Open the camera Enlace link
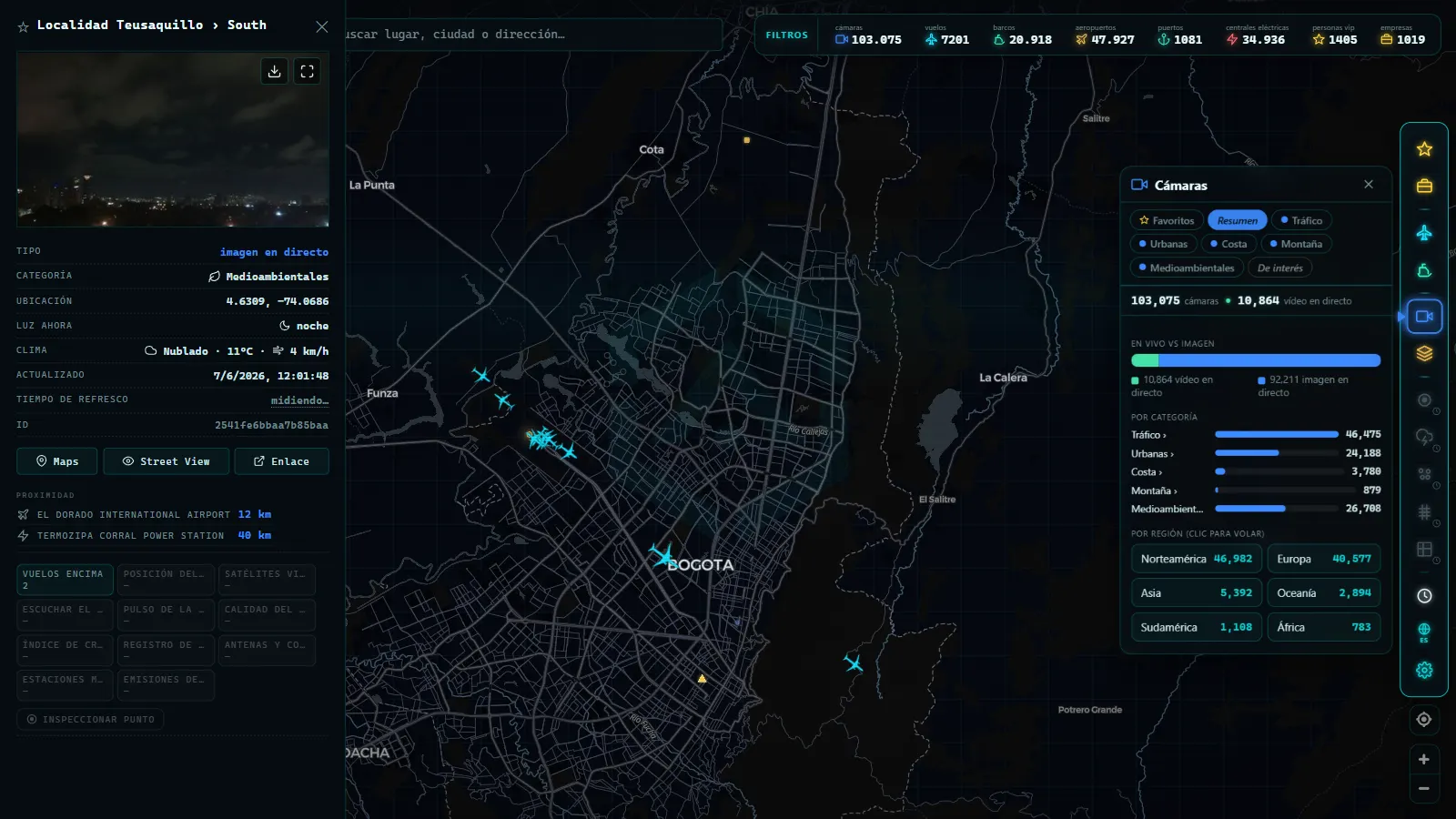The width and height of the screenshot is (1456, 819). click(281, 461)
